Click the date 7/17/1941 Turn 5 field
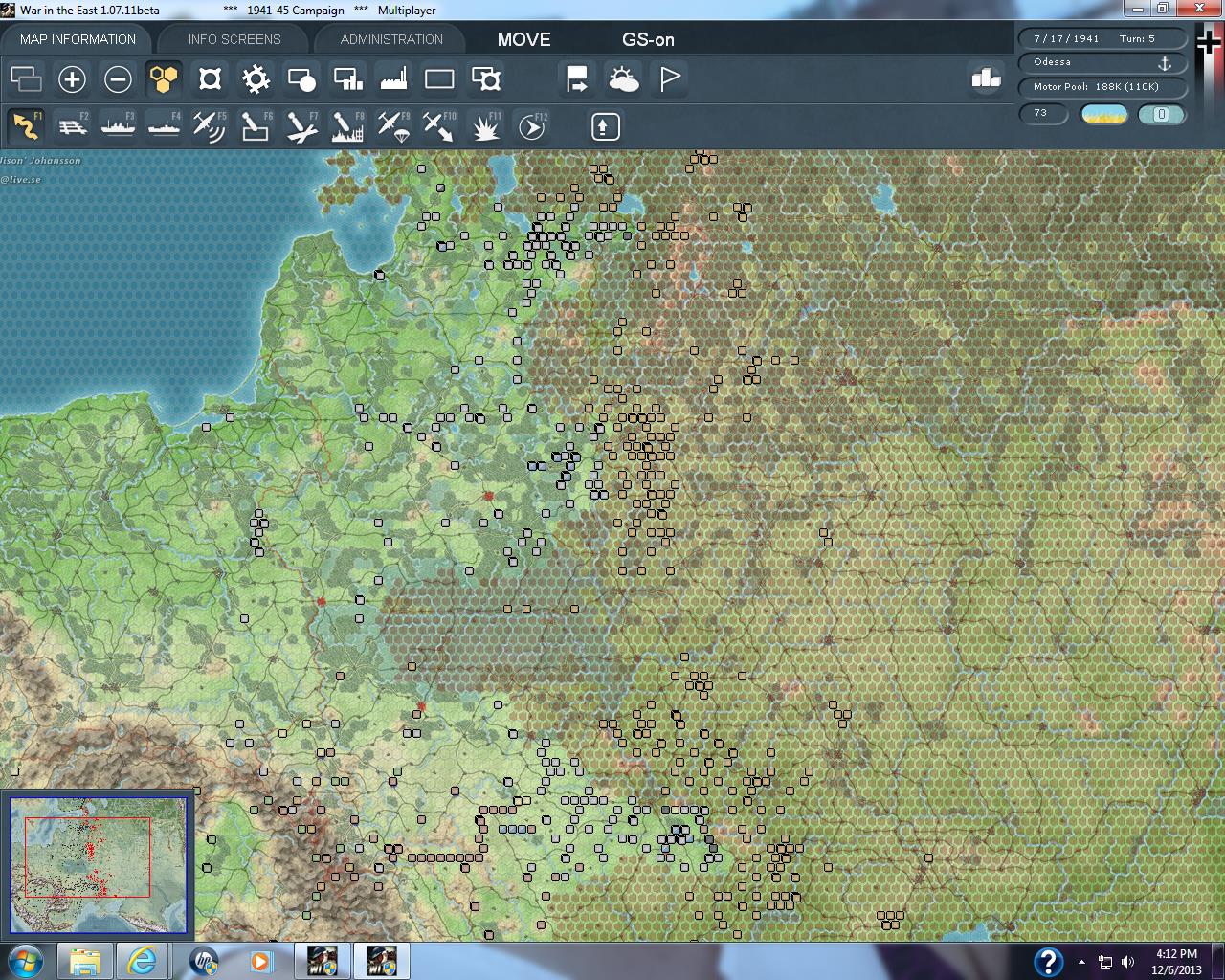Image resolution: width=1225 pixels, height=980 pixels. tap(1102, 38)
